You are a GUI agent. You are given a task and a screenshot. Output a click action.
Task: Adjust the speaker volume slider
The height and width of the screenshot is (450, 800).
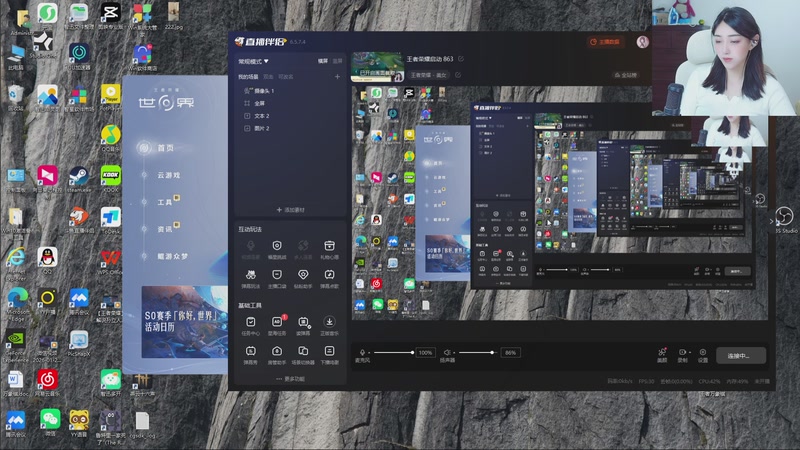(x=476, y=353)
